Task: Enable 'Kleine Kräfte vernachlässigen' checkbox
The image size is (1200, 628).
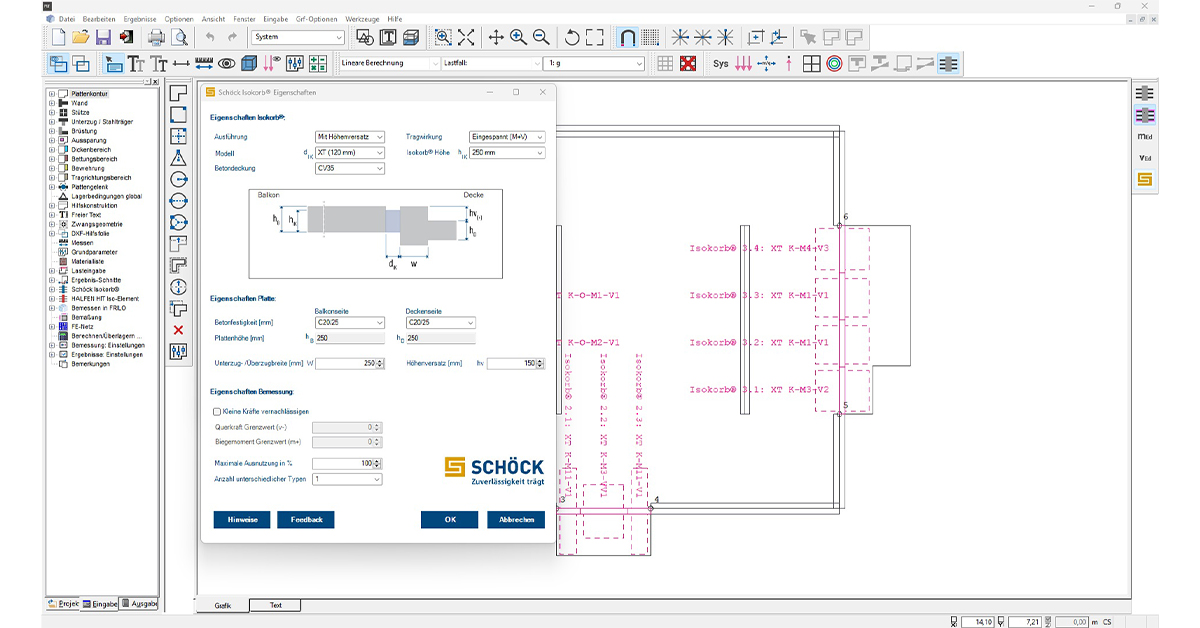Action: tap(217, 411)
